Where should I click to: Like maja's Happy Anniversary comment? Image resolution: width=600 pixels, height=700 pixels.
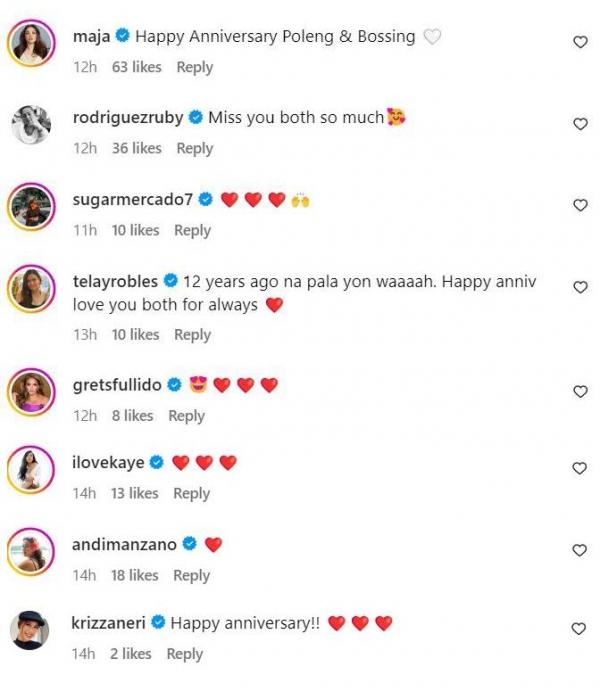coord(579,42)
